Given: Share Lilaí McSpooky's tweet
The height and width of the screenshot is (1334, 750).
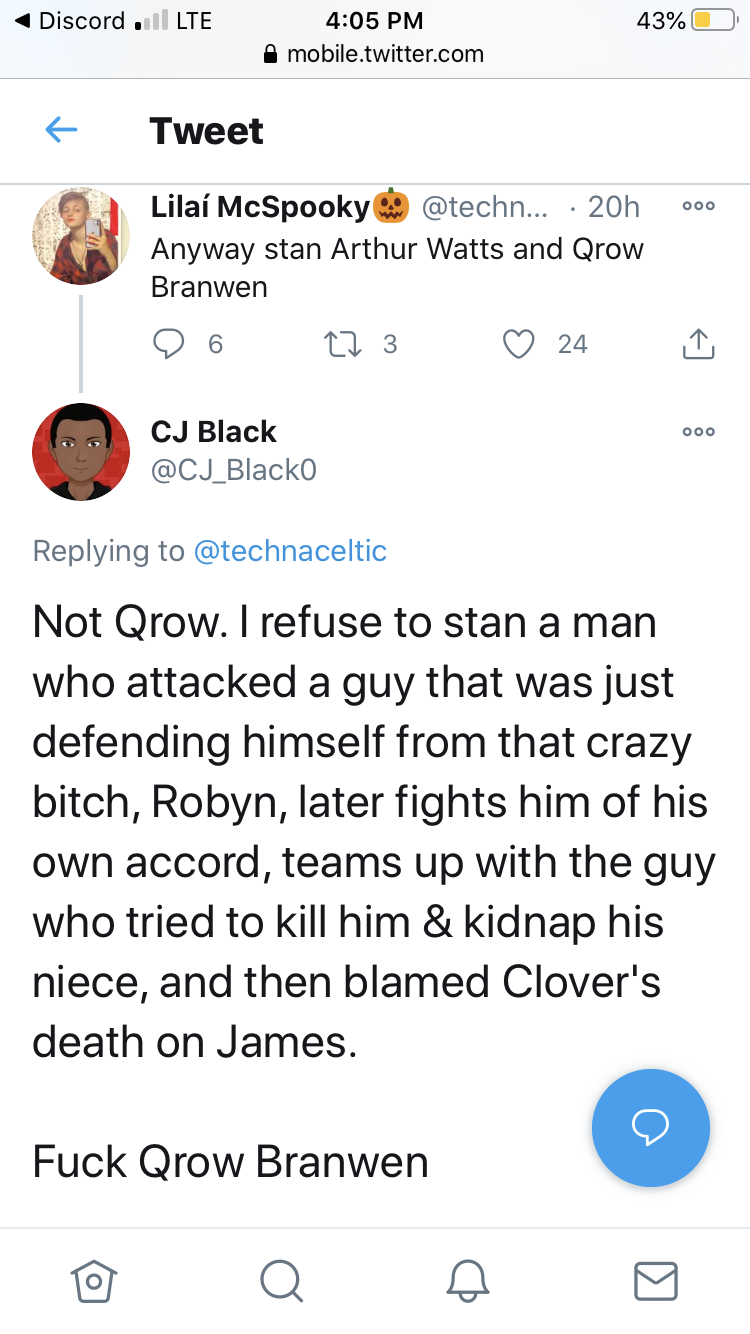Looking at the screenshot, I should click(698, 343).
